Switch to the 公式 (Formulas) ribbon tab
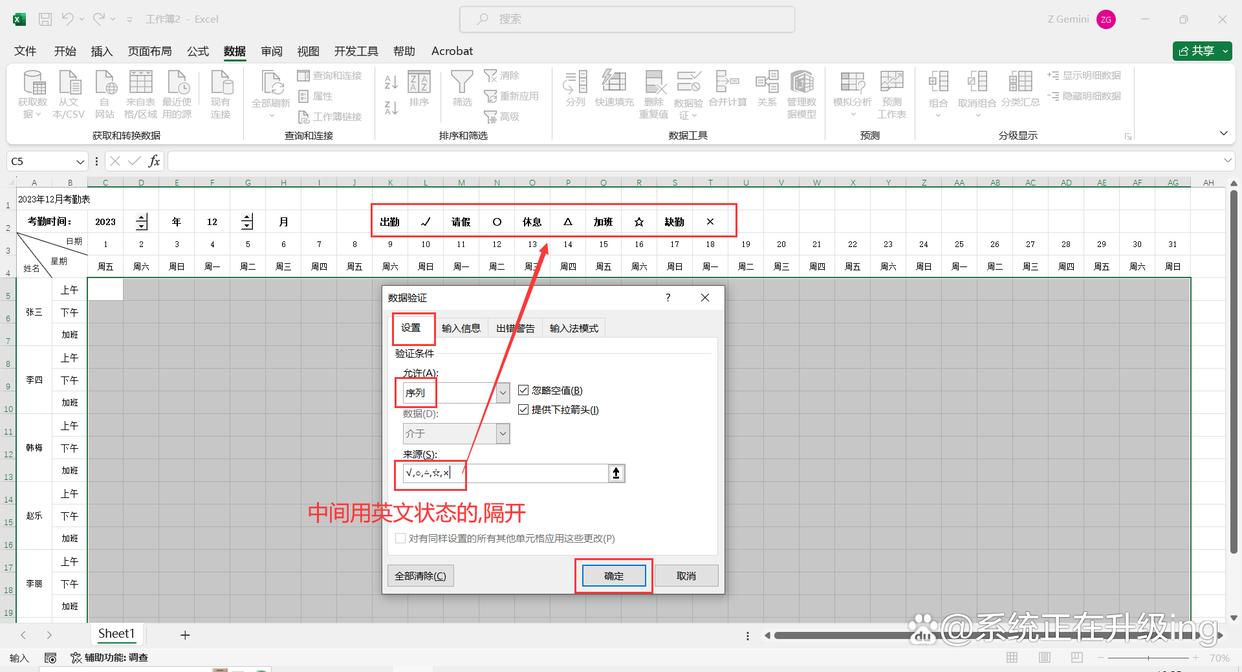This screenshot has height=672, width=1242. (198, 51)
